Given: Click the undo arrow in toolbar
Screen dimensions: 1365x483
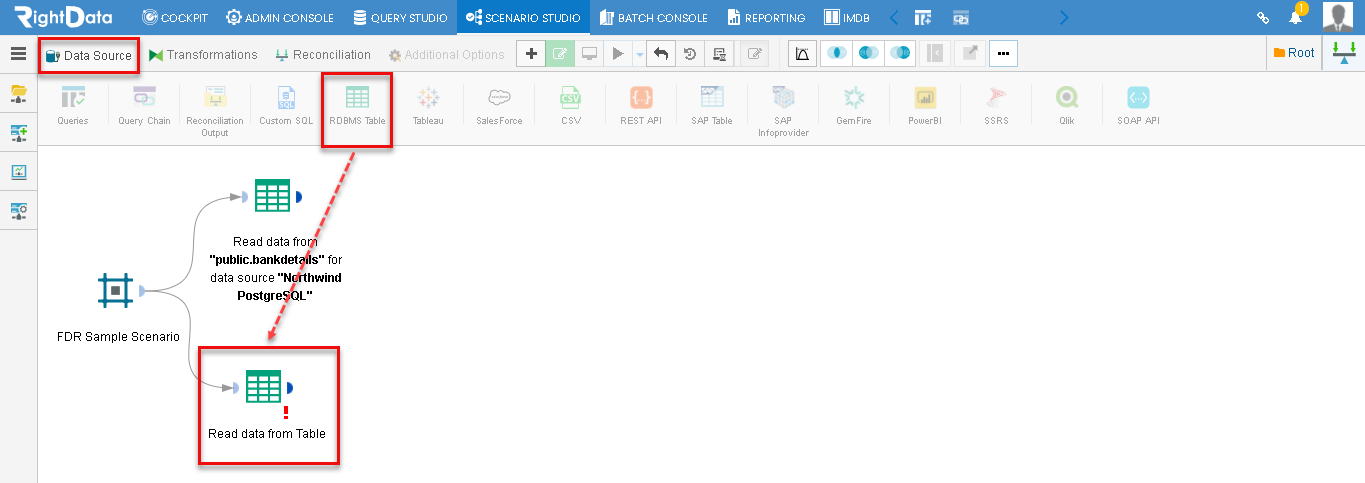Looking at the screenshot, I should [660, 54].
